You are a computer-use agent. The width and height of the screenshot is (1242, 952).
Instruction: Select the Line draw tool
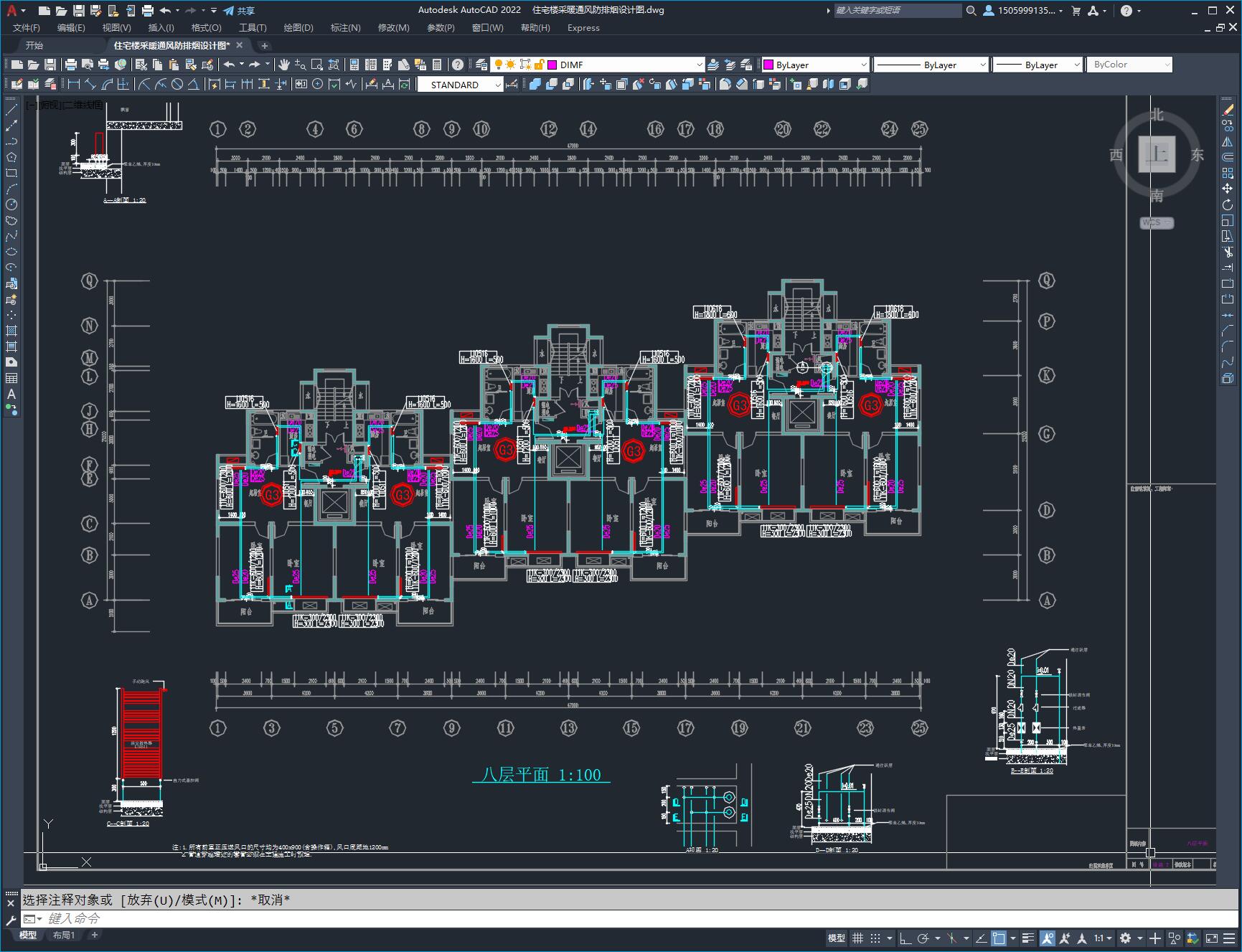coord(11,110)
